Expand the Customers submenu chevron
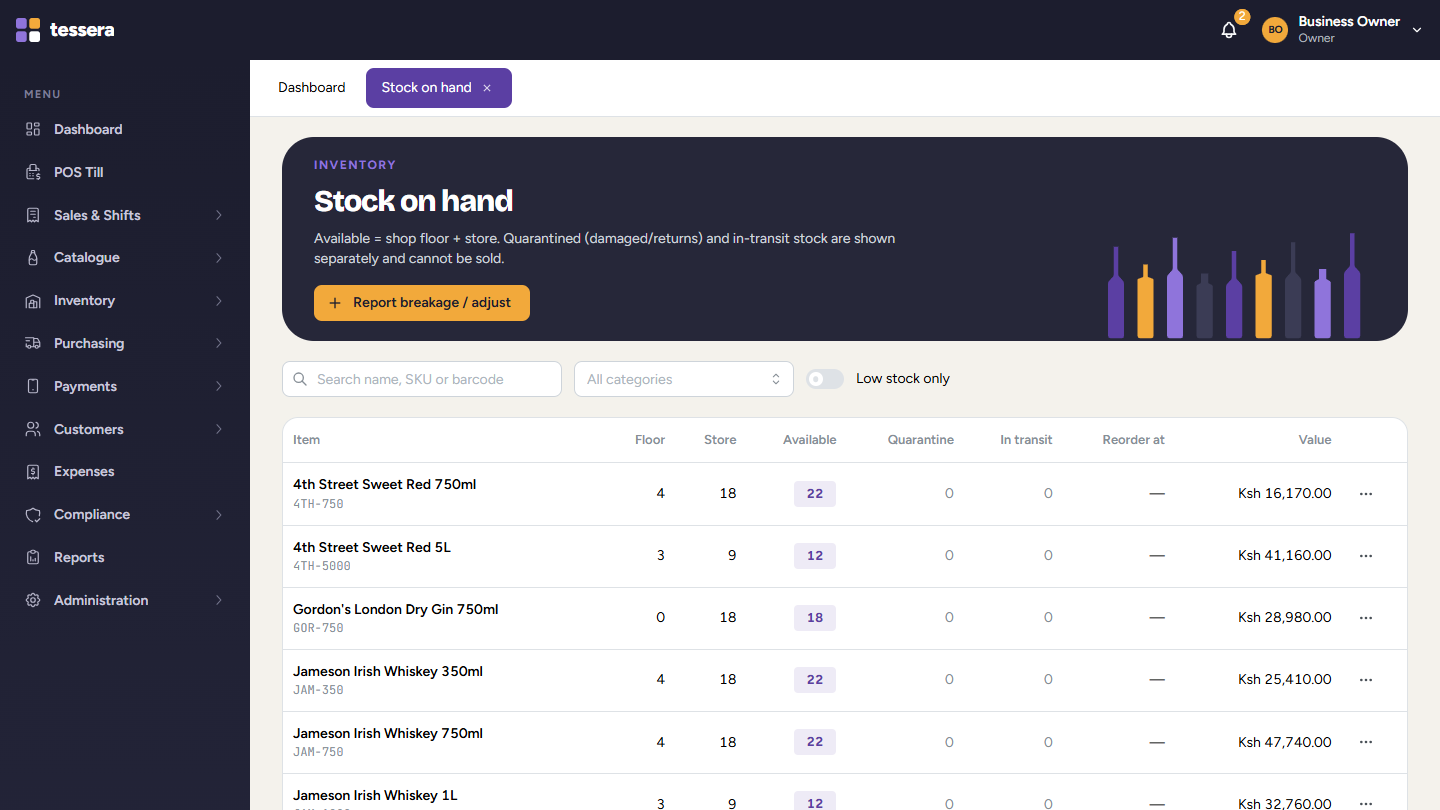 coord(218,429)
